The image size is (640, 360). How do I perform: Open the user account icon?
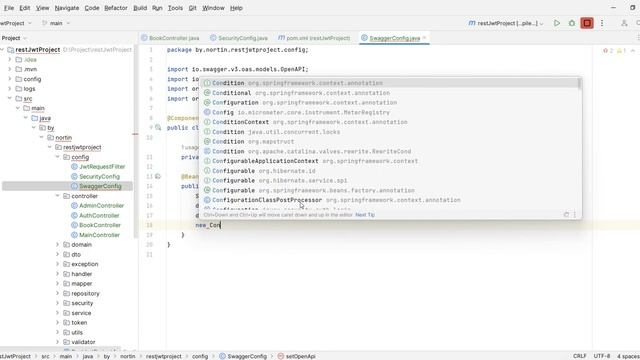click(x=624, y=23)
